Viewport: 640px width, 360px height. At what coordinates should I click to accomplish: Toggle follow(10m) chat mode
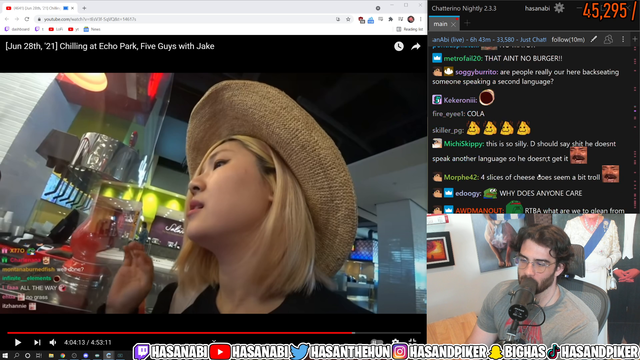click(x=568, y=40)
